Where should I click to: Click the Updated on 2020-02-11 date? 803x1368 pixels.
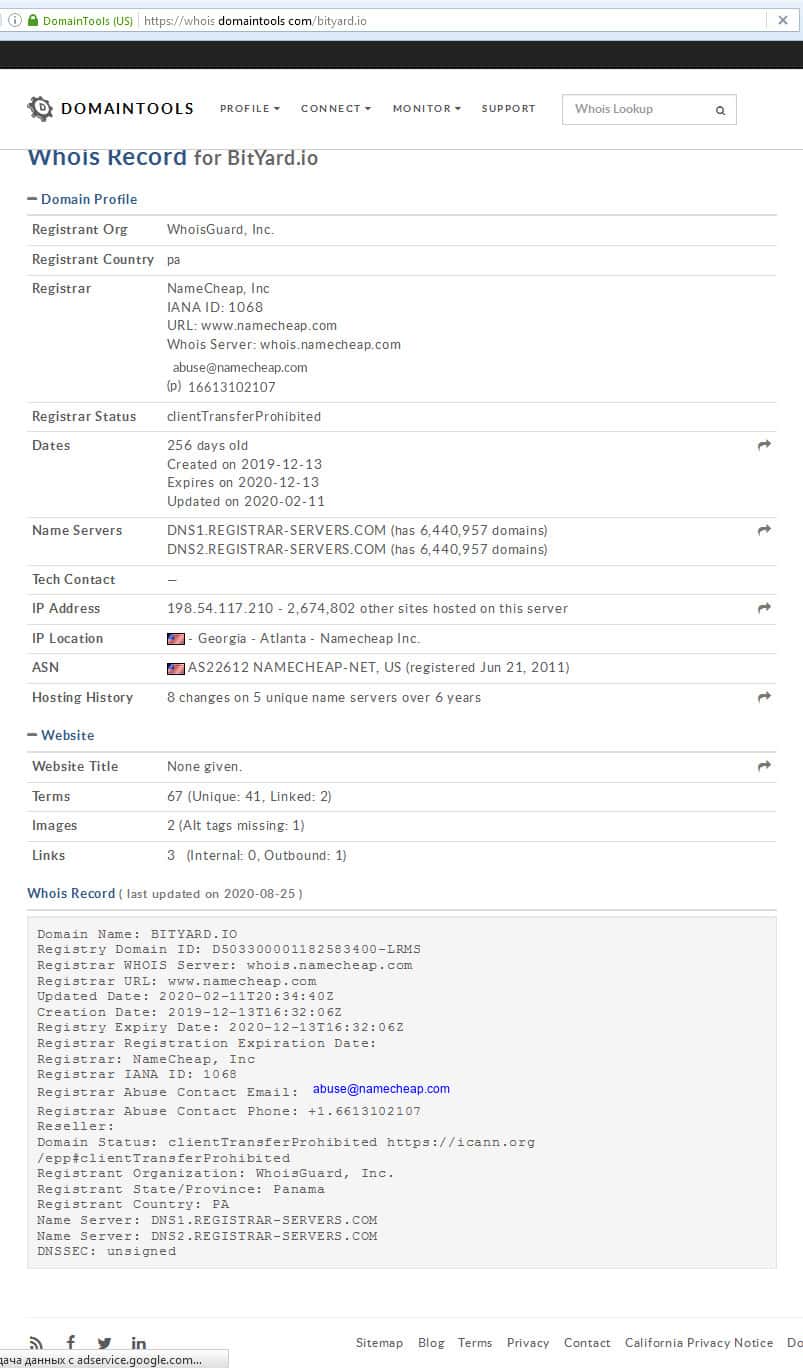click(246, 501)
